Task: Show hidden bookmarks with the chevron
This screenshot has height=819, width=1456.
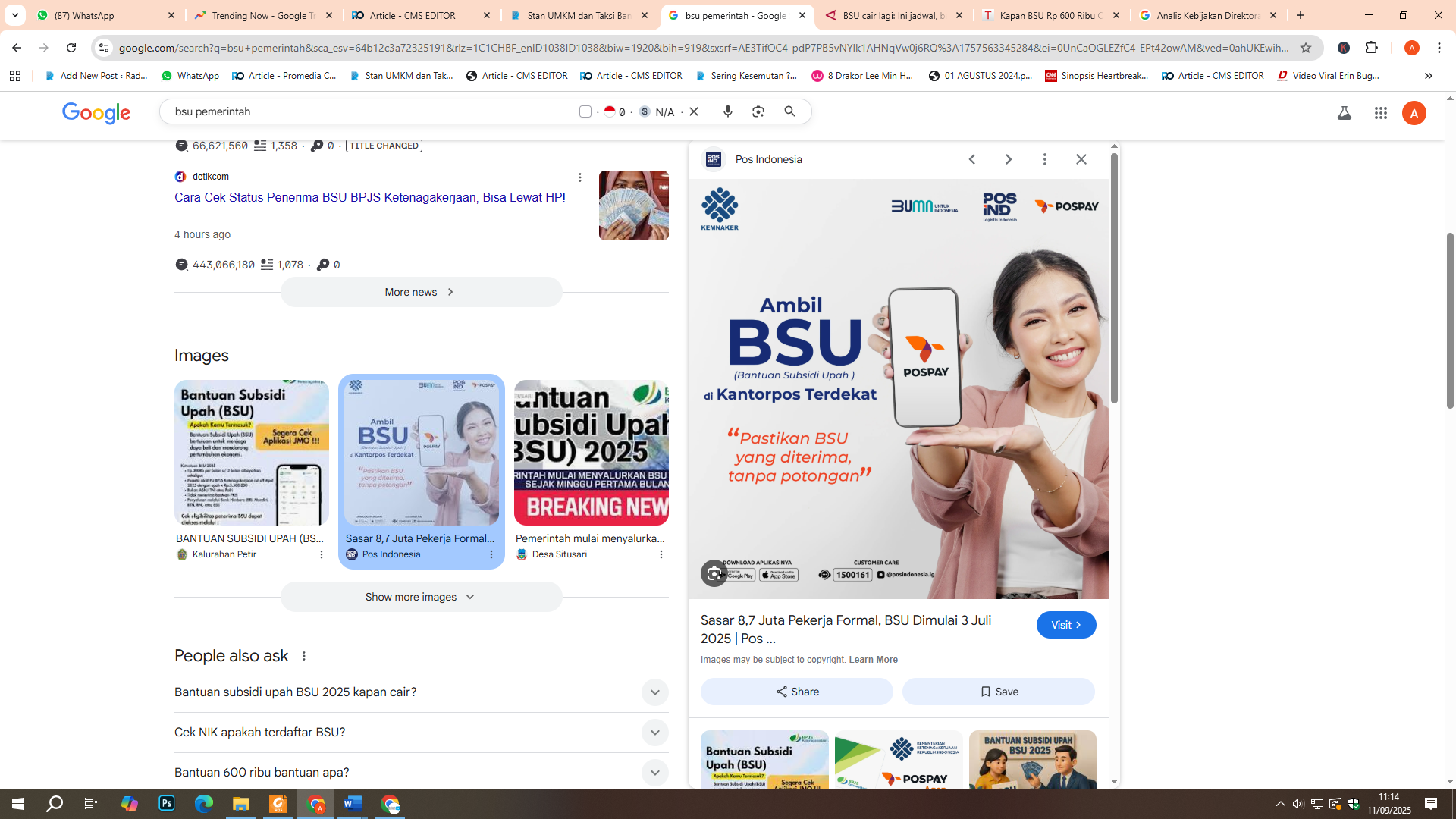Action: coord(1428,76)
